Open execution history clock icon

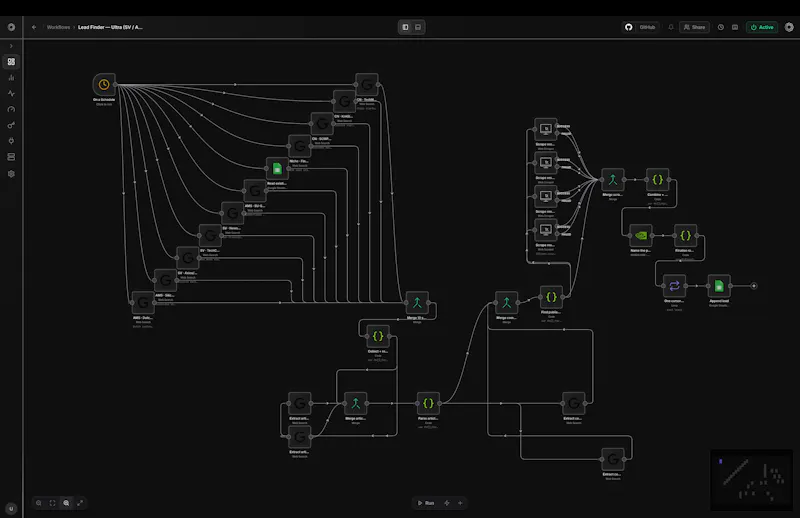click(721, 27)
